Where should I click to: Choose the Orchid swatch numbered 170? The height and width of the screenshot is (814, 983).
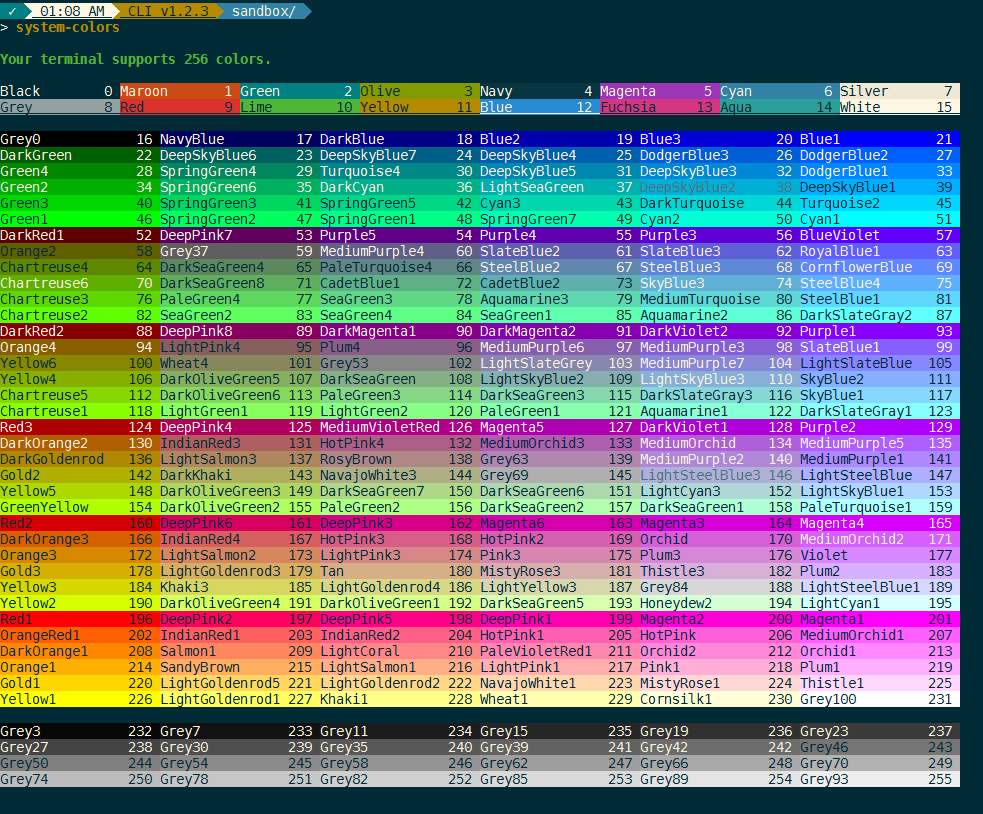coord(719,540)
